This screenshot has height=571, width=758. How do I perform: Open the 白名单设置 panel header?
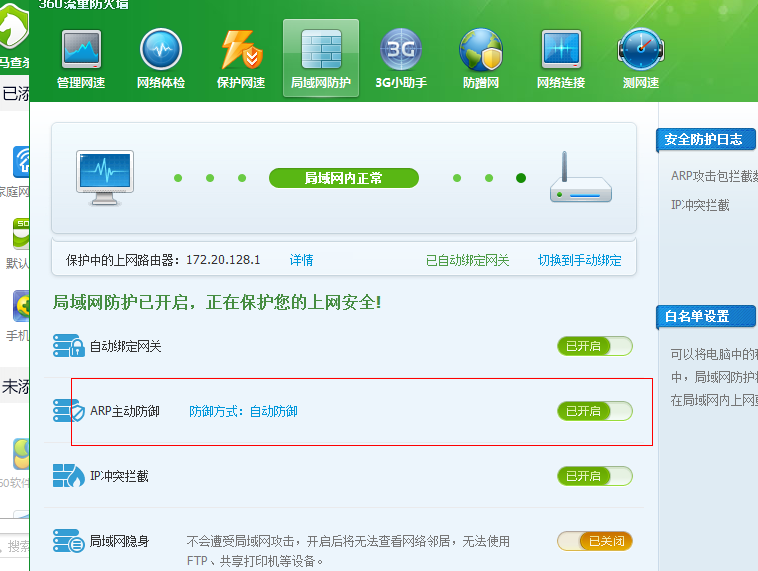pyautogui.click(x=697, y=316)
